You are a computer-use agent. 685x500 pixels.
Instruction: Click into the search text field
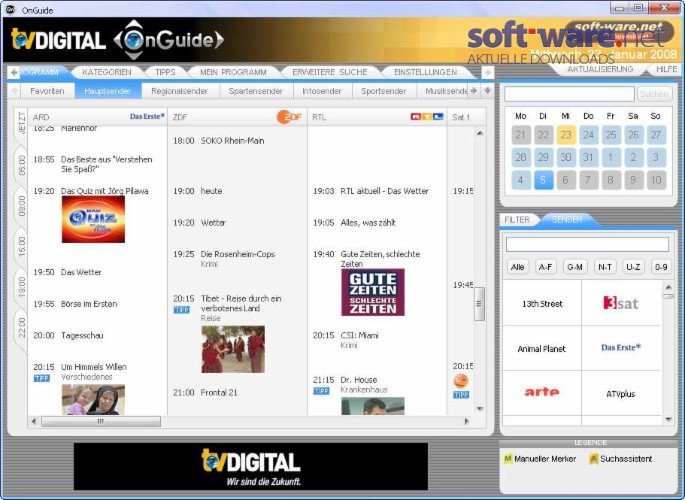569,94
